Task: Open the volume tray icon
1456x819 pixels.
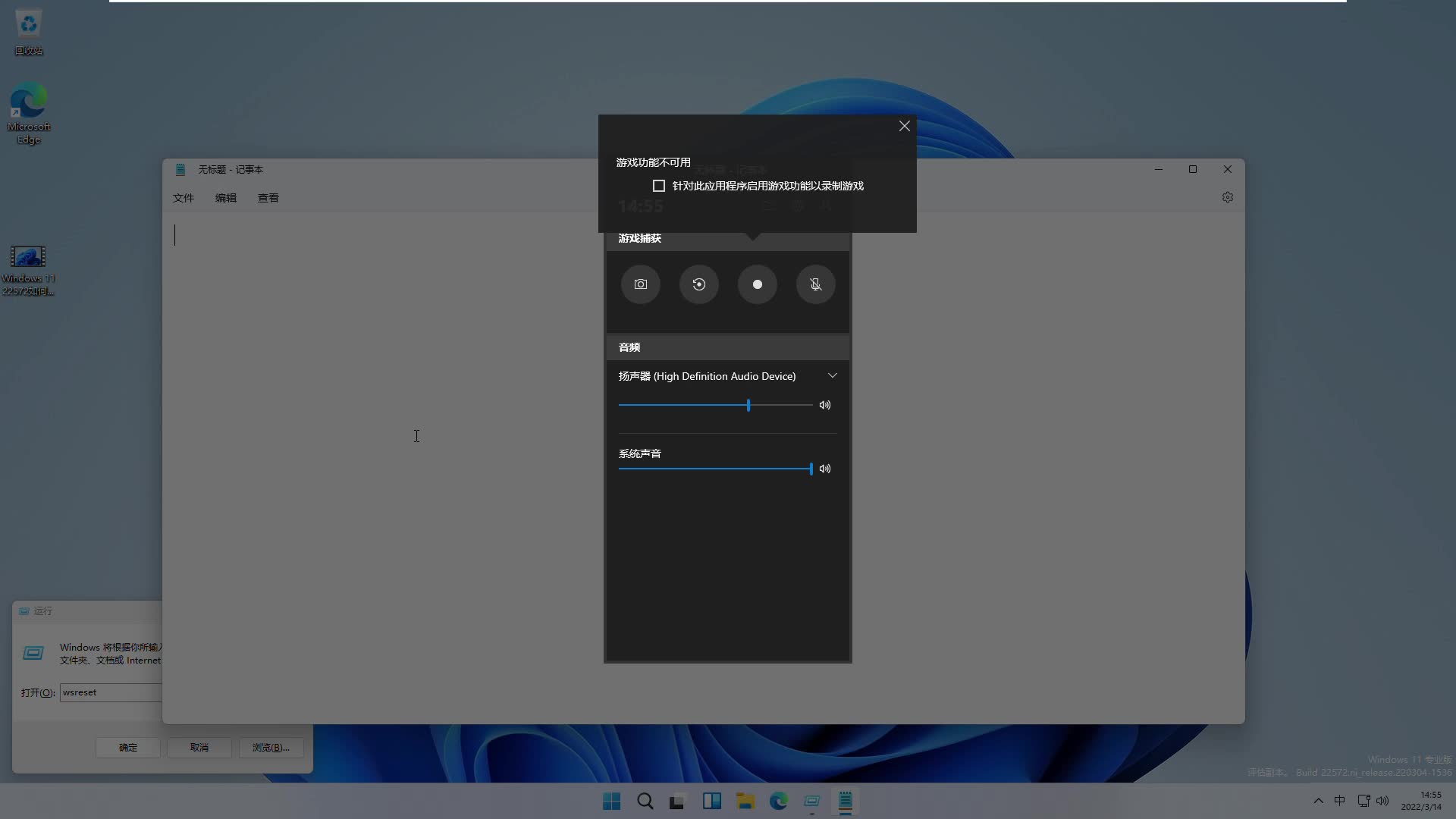Action: click(x=1382, y=801)
